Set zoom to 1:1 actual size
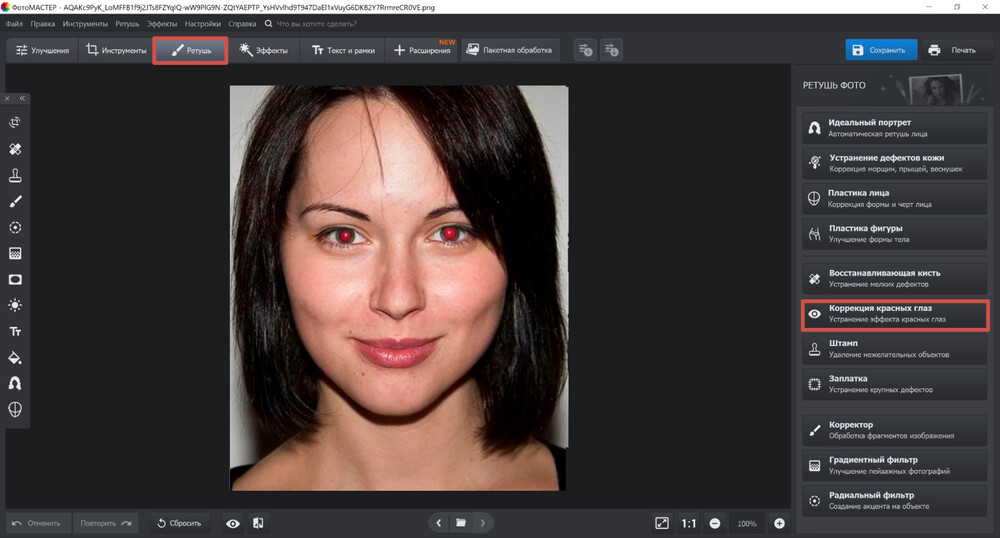 689,523
